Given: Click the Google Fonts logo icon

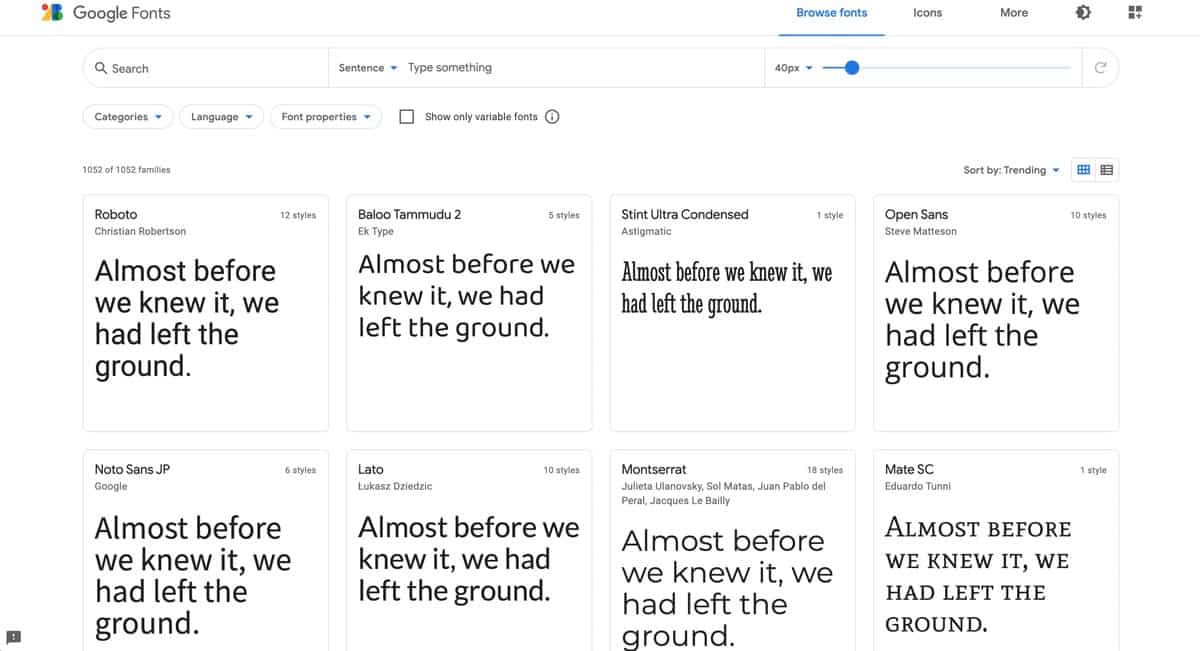Looking at the screenshot, I should (52, 13).
